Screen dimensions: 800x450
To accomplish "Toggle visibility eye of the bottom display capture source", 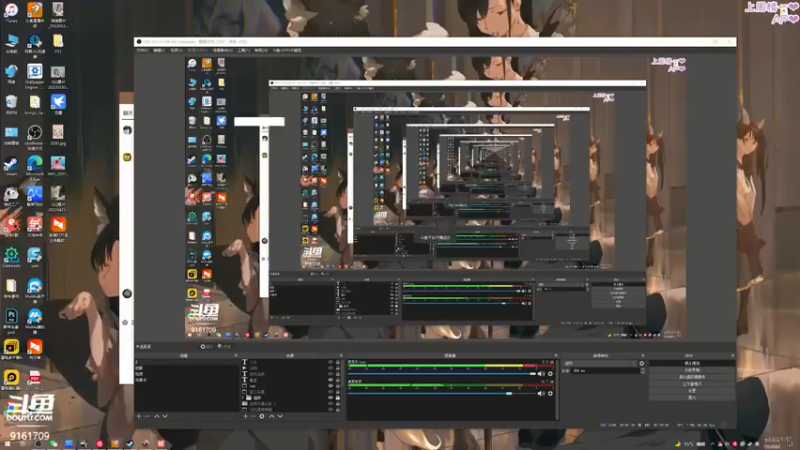I will click(x=331, y=410).
